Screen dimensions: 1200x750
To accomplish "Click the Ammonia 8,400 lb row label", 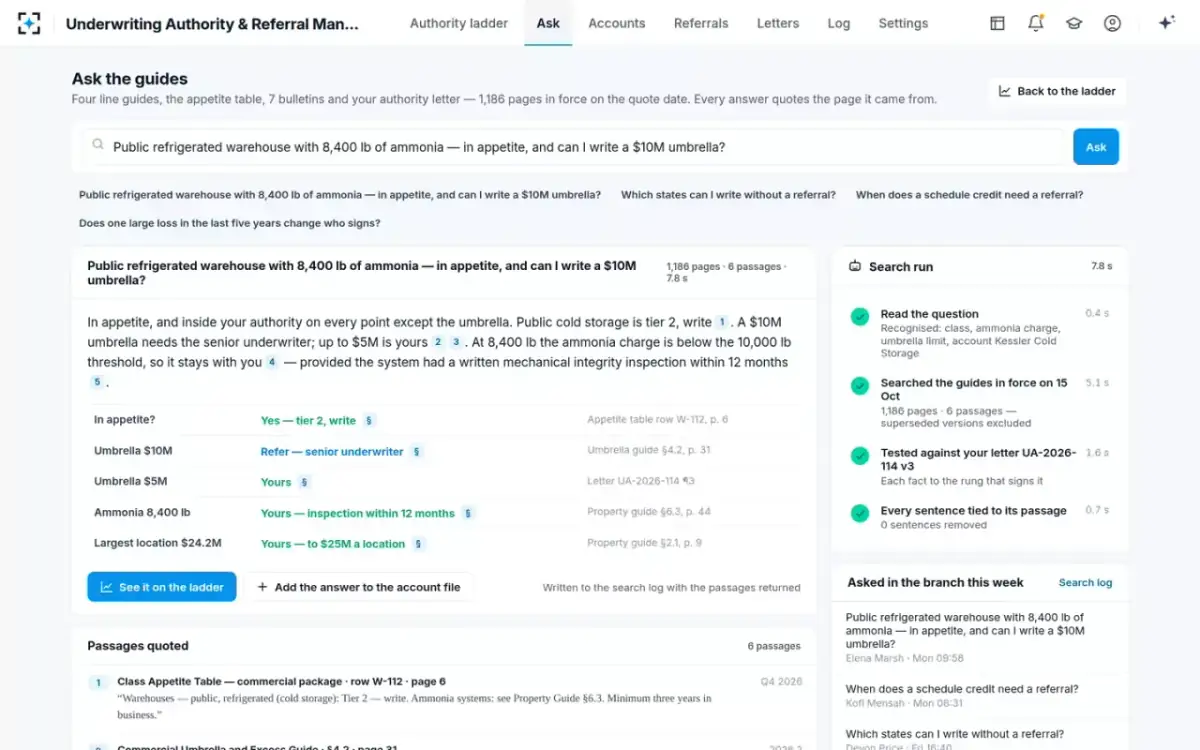I will pyautogui.click(x=142, y=512).
